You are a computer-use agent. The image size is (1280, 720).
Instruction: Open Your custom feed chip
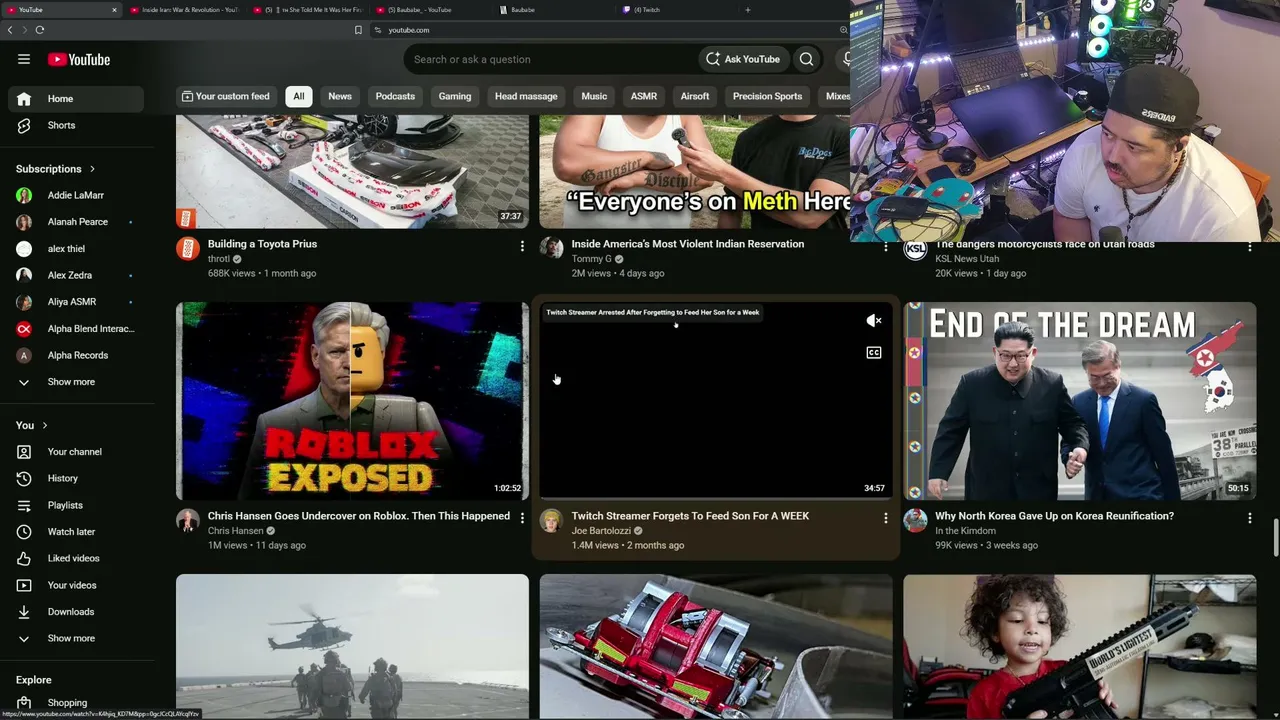pyautogui.click(x=226, y=96)
